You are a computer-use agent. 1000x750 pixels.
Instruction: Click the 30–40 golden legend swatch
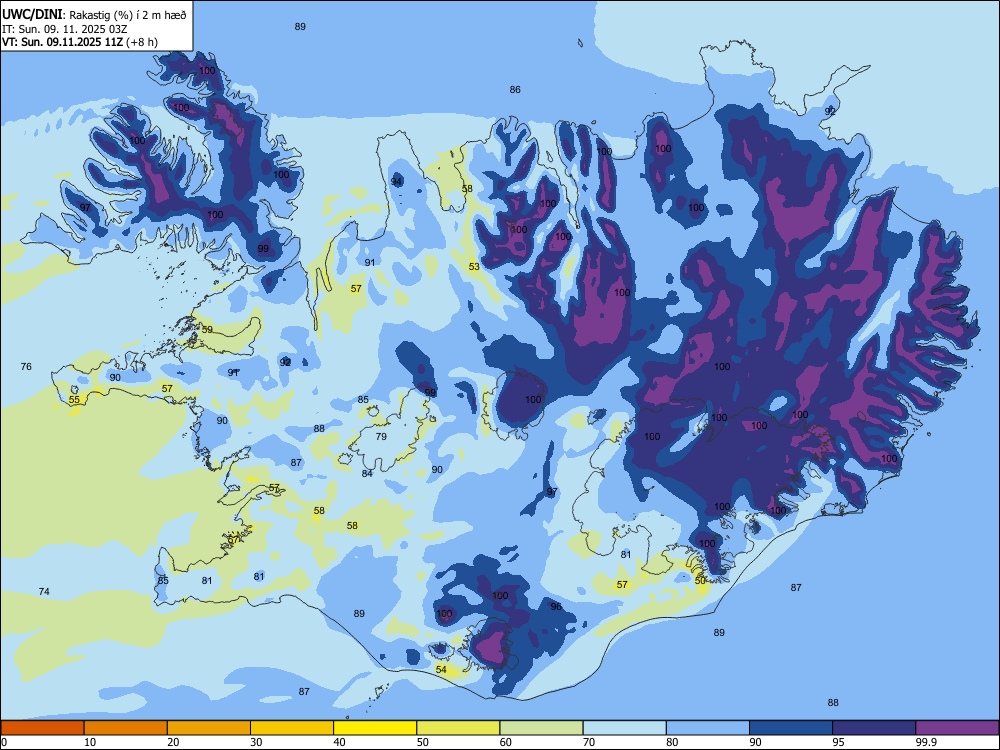[x=292, y=728]
